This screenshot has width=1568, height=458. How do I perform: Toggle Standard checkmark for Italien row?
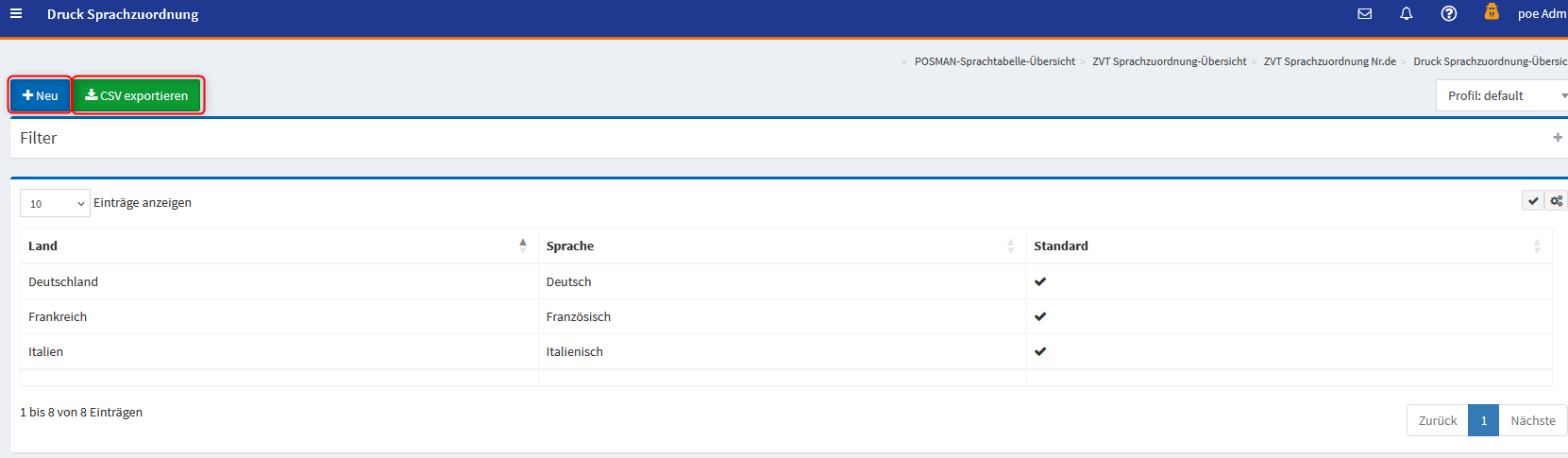1040,351
